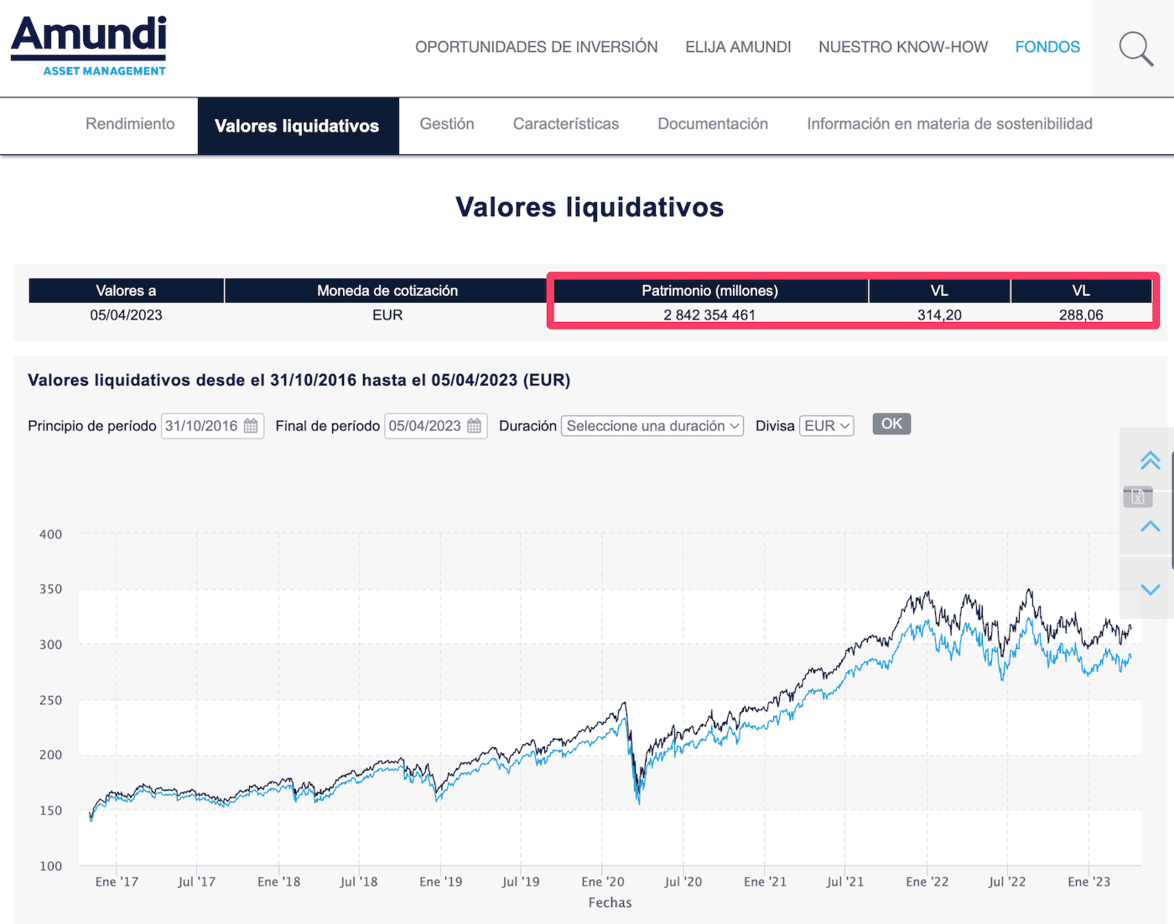Click the OK button
The width and height of the screenshot is (1174, 924).
[891, 424]
